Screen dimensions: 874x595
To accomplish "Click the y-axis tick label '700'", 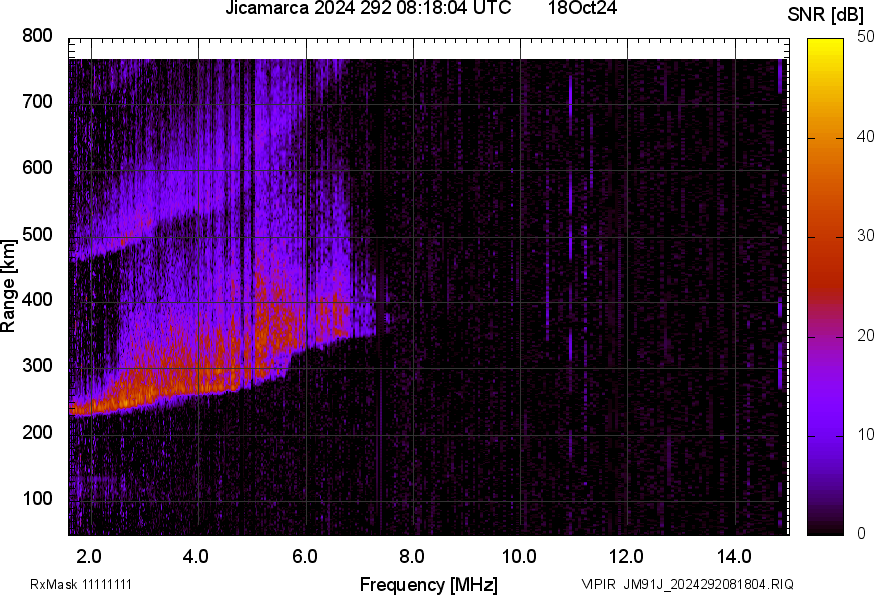I will point(37,102).
